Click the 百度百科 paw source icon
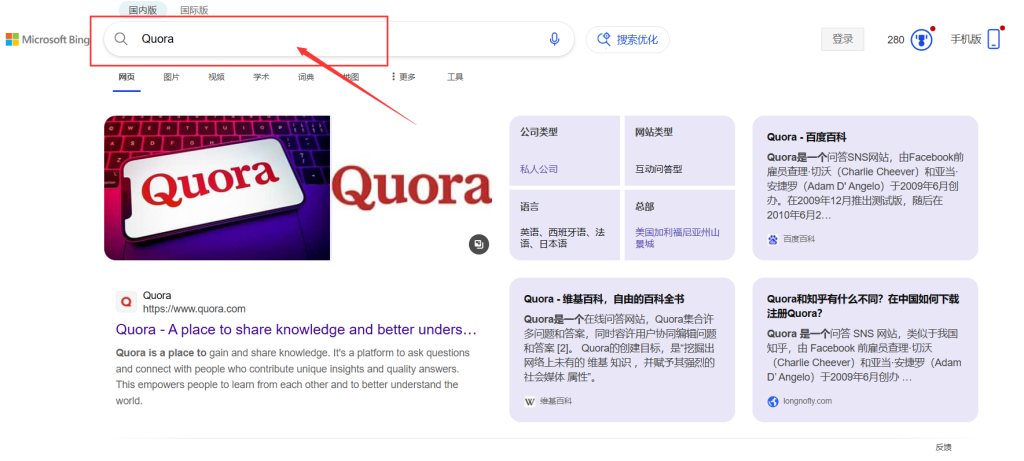 773,240
